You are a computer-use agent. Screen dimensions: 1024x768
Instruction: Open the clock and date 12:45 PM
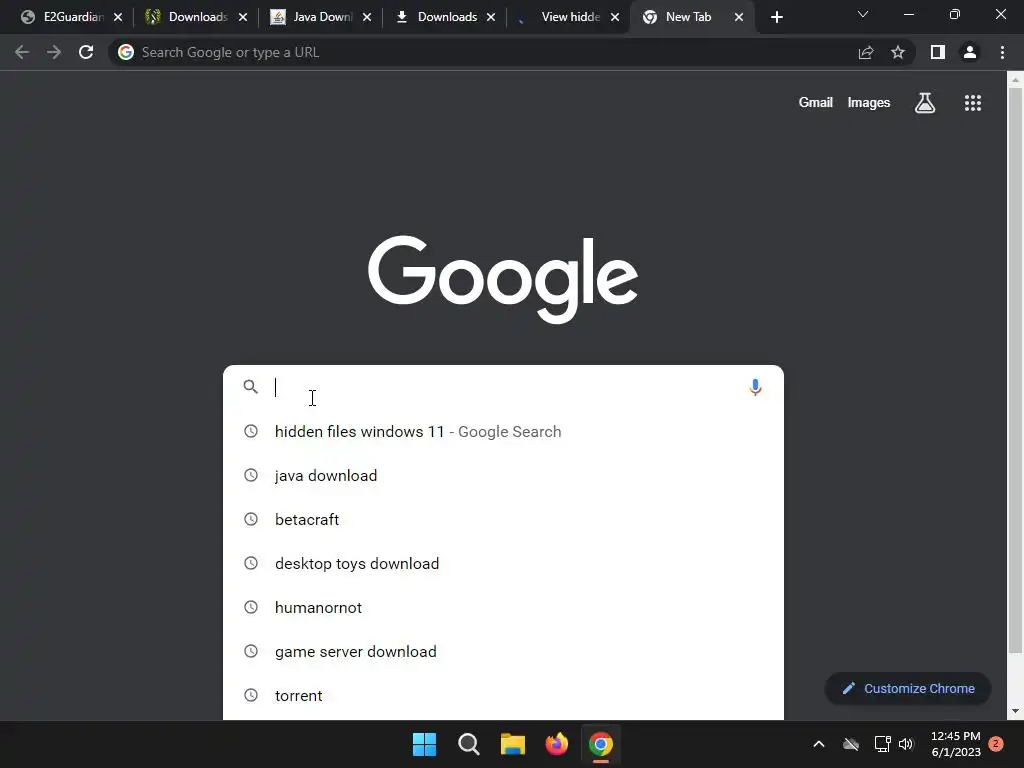(x=955, y=744)
